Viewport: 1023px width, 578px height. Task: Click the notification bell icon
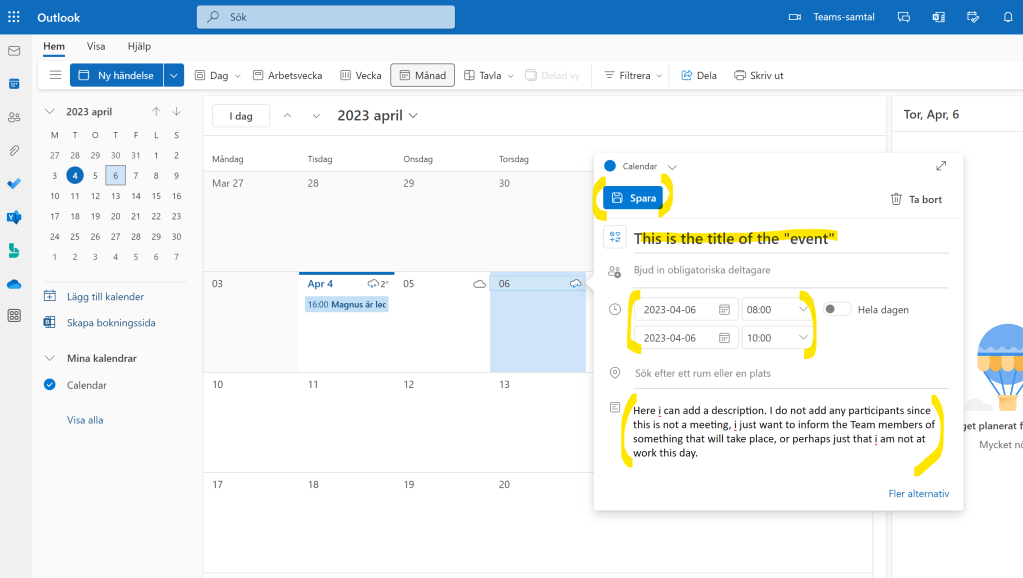1007,17
